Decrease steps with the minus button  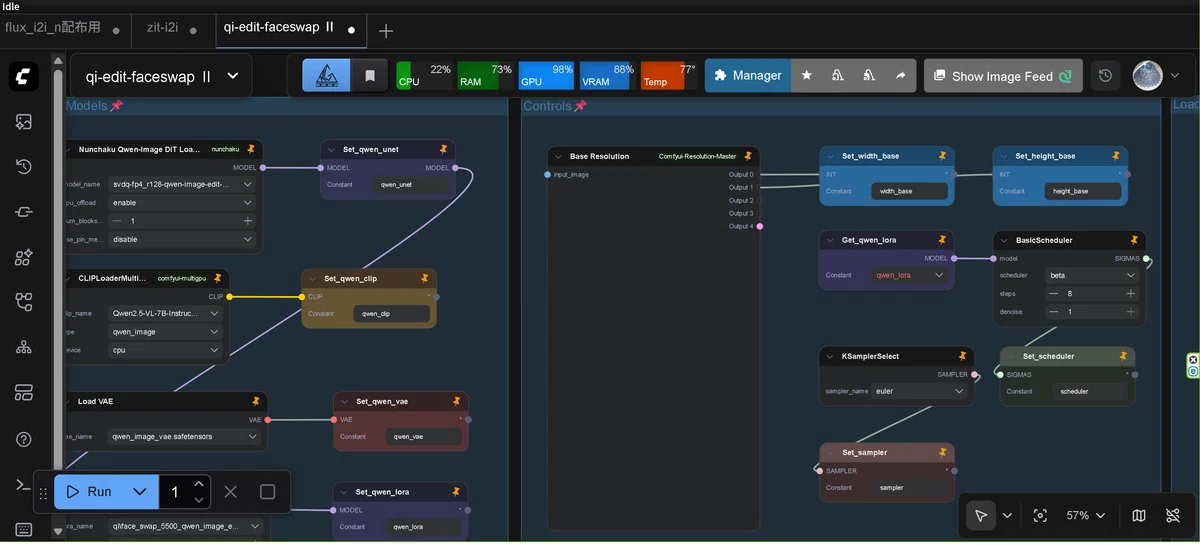click(1053, 293)
